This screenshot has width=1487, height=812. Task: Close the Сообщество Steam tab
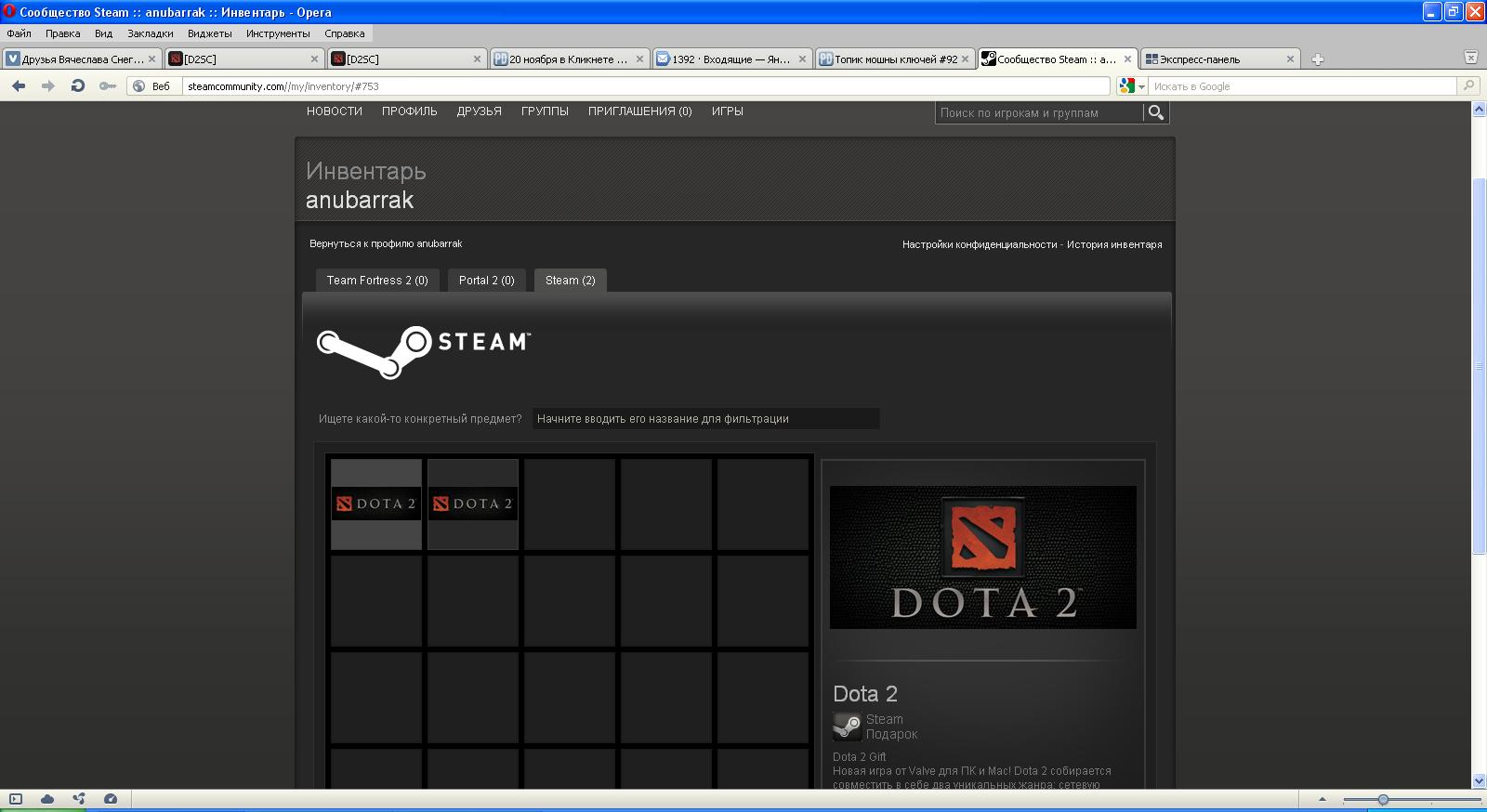(x=1127, y=59)
